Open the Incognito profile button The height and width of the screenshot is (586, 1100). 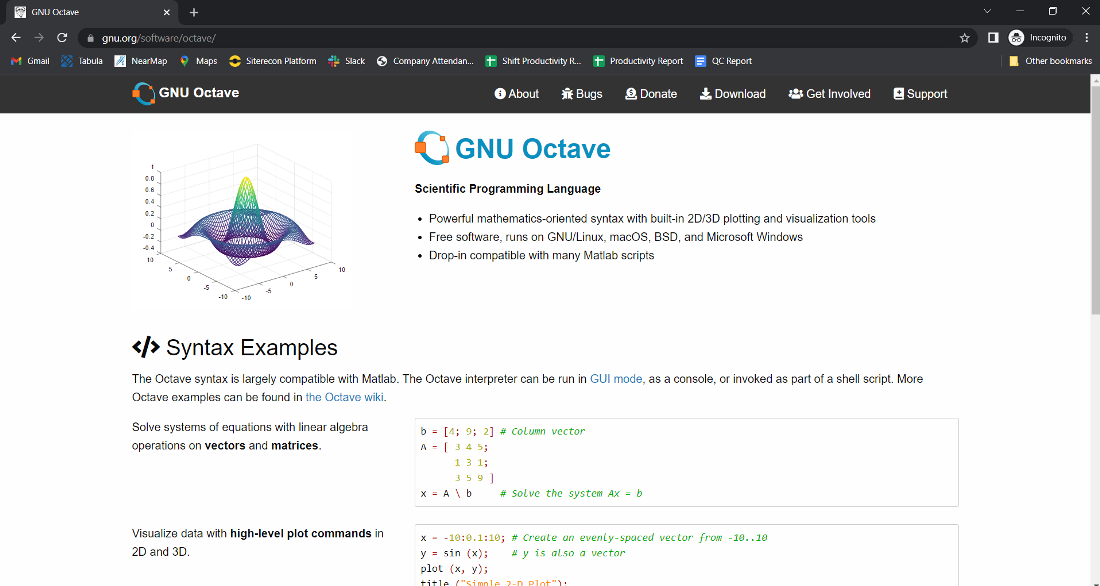click(1038, 38)
